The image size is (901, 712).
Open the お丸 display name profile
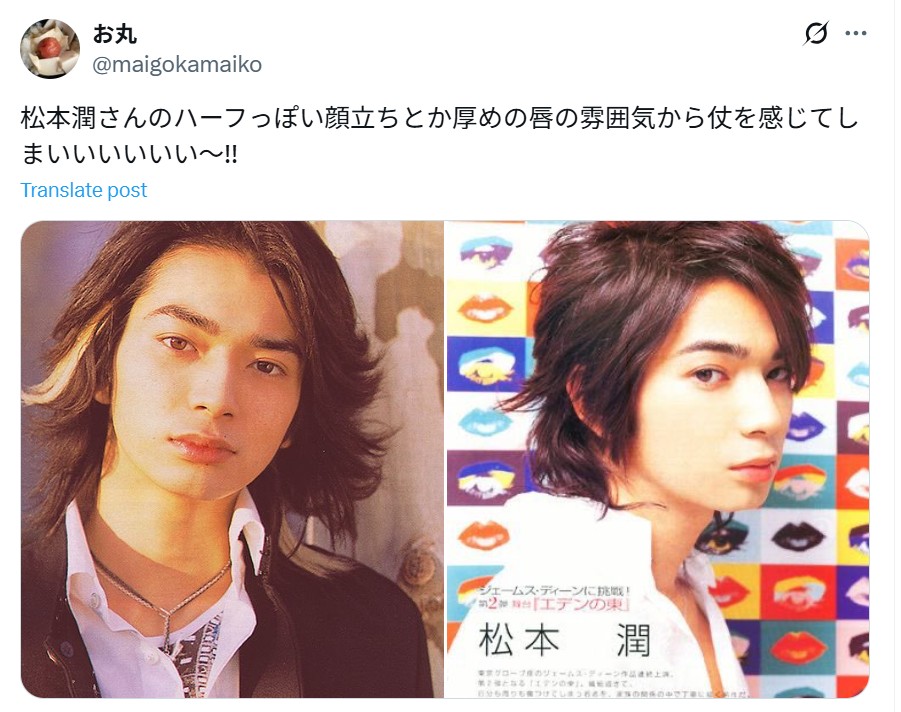click(x=114, y=34)
